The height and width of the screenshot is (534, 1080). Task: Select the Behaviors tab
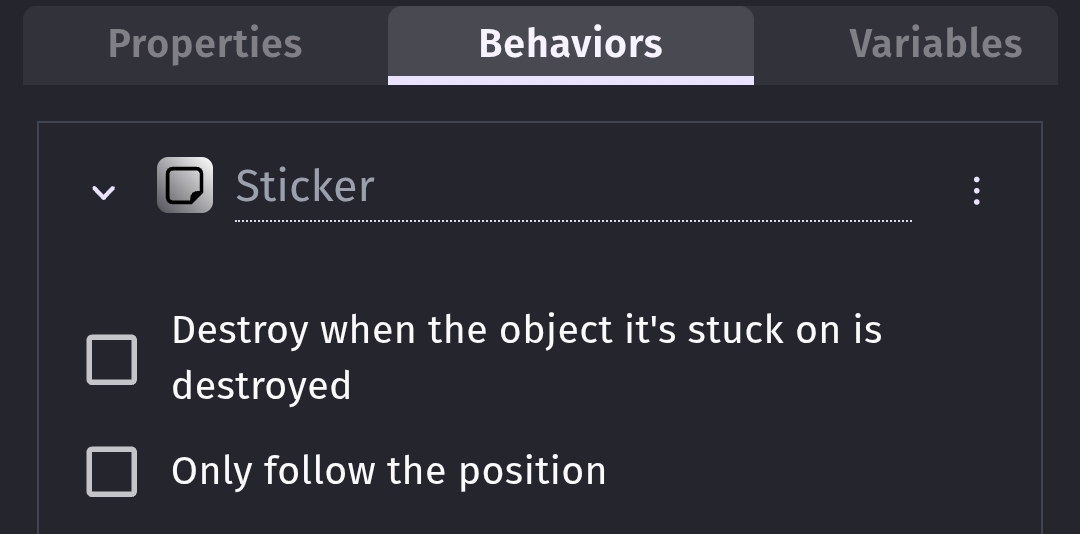point(570,44)
